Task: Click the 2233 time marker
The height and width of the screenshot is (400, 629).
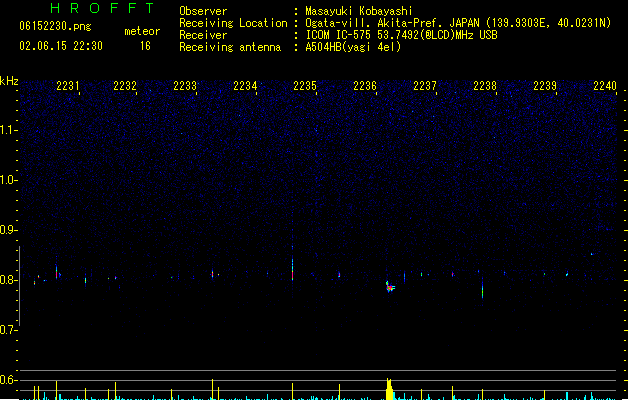Action: [x=185, y=86]
